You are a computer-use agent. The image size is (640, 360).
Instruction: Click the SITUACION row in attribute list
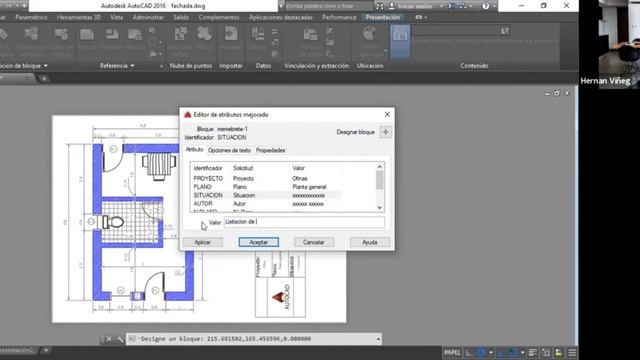pos(265,195)
